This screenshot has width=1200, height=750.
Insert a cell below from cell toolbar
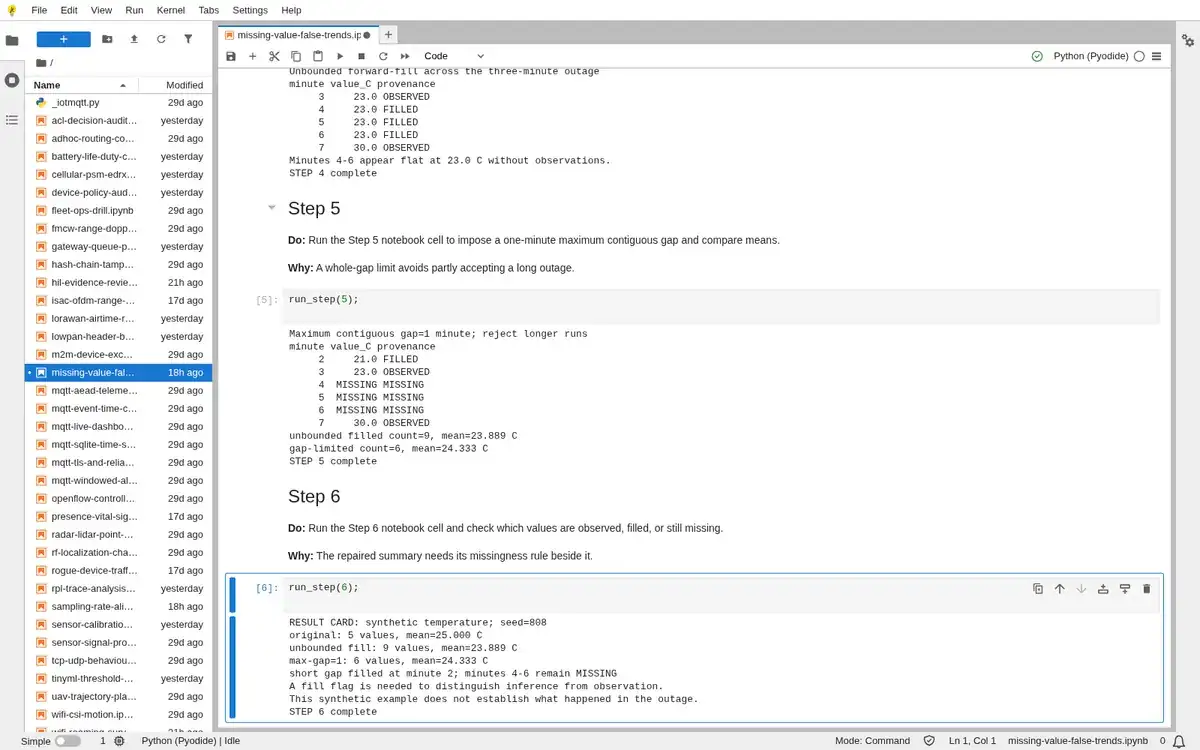point(1125,589)
